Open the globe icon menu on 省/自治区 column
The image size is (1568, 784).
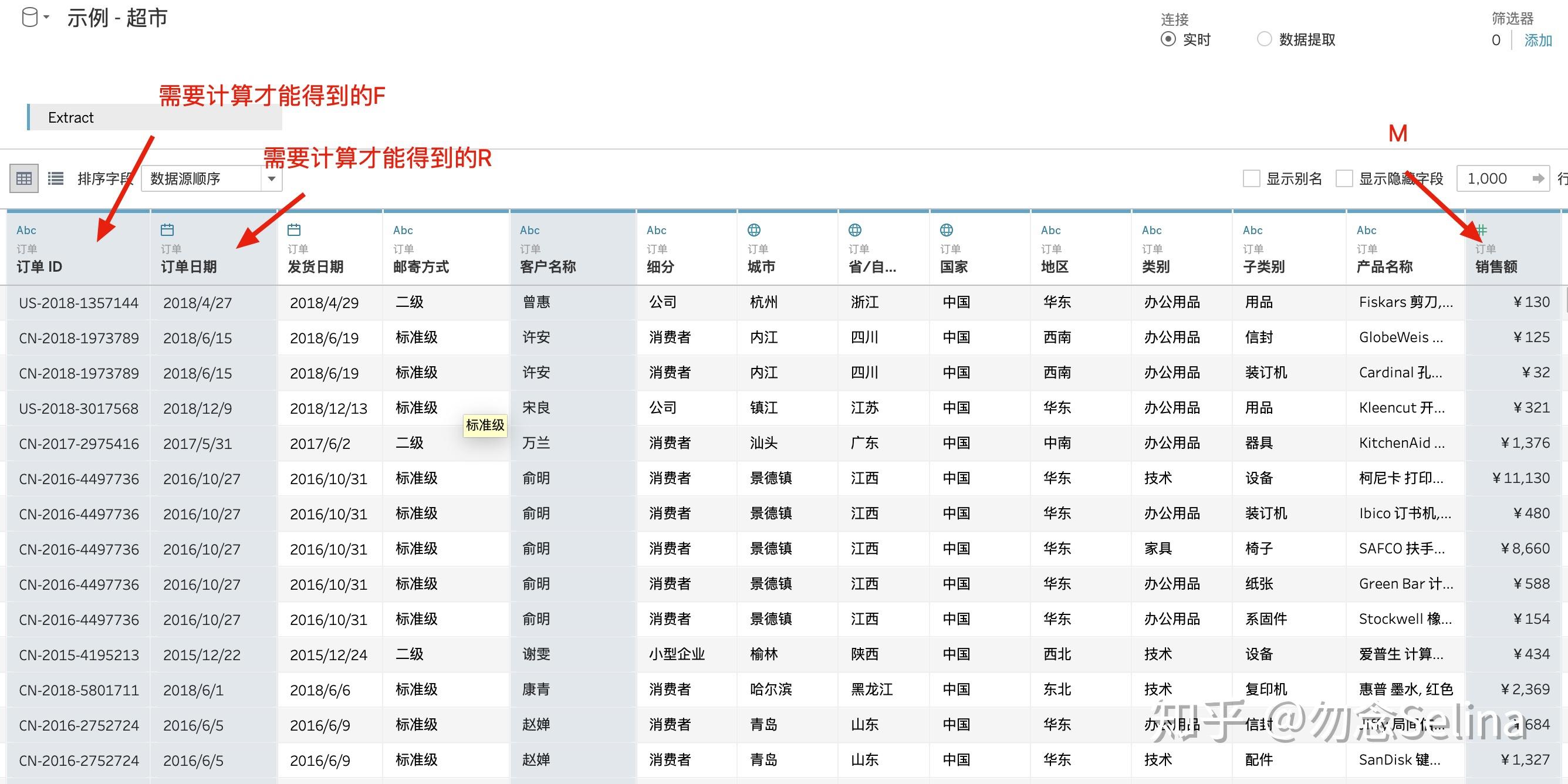pos(854,229)
